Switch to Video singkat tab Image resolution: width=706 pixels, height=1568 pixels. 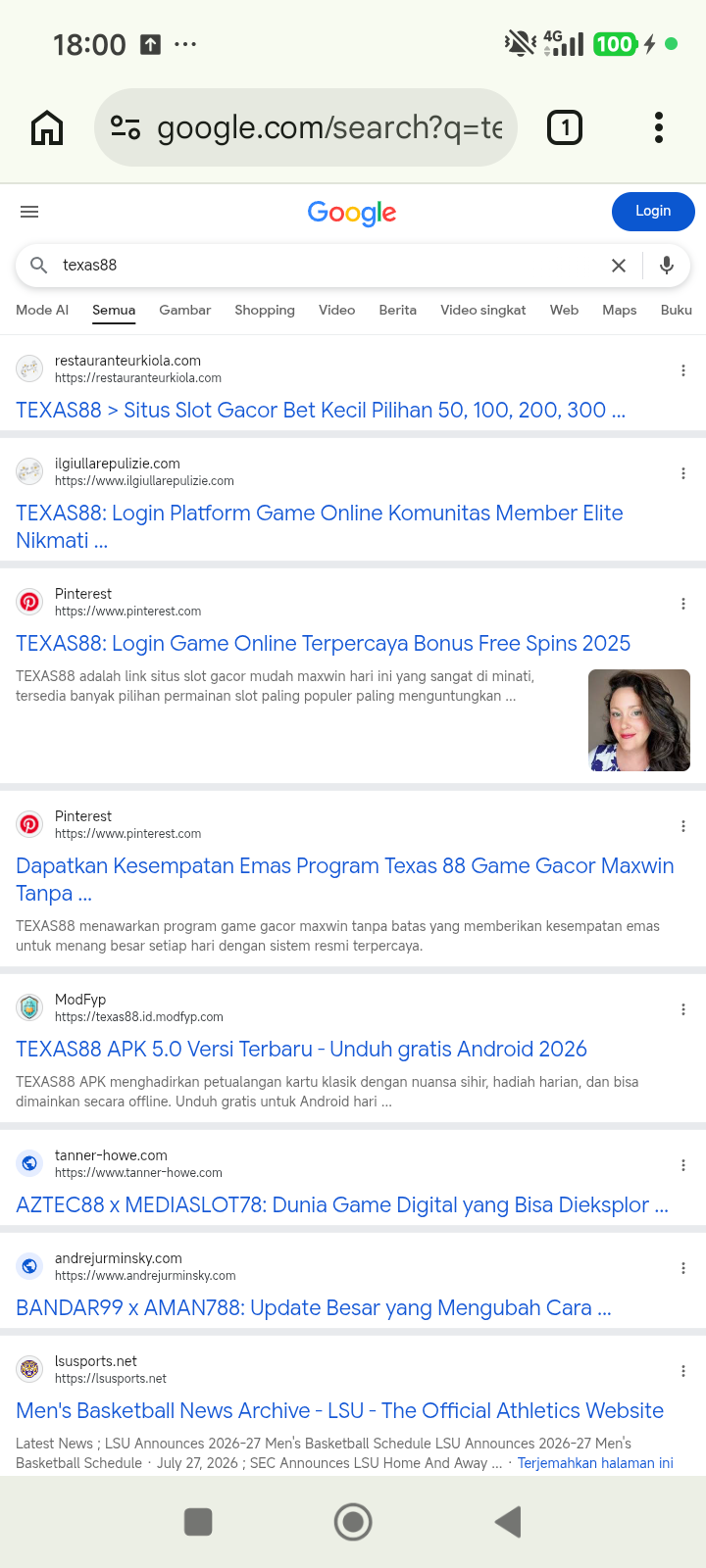tap(482, 310)
